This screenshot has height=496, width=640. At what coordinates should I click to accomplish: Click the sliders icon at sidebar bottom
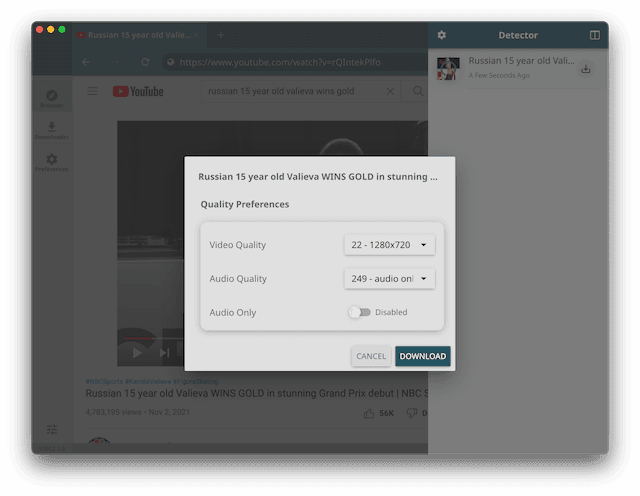click(52, 429)
